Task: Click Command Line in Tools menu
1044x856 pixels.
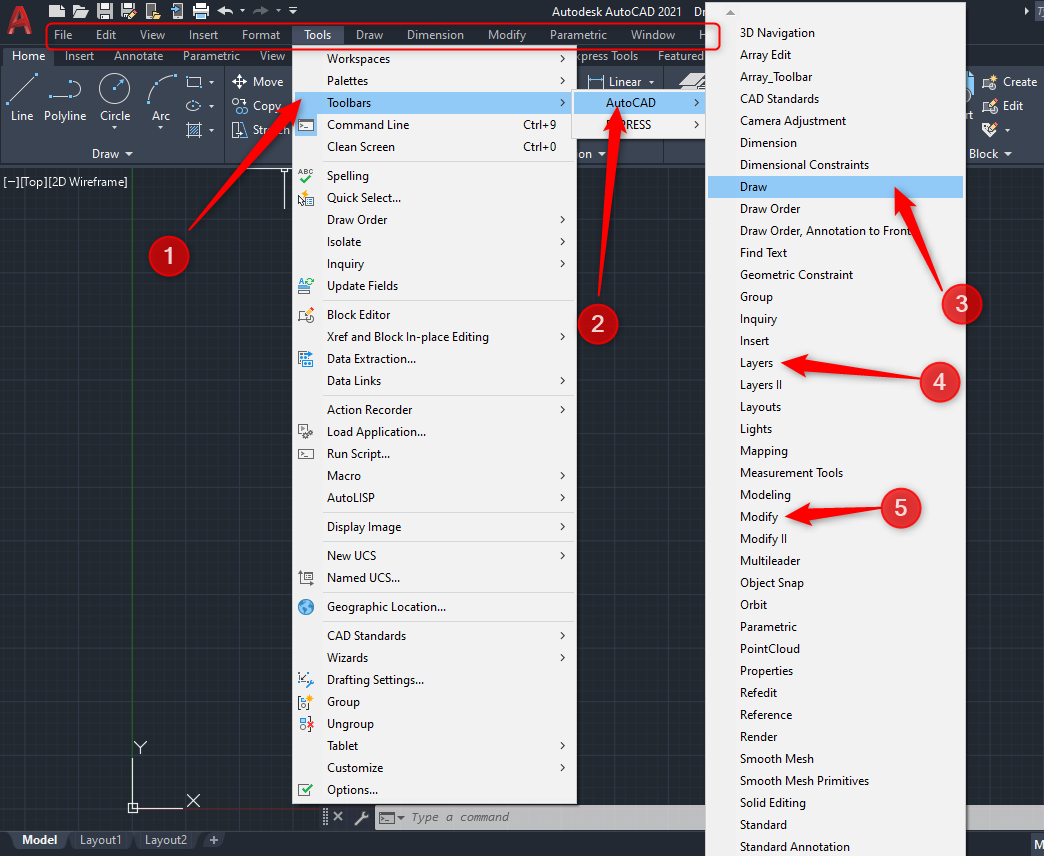Action: pyautogui.click(x=434, y=124)
